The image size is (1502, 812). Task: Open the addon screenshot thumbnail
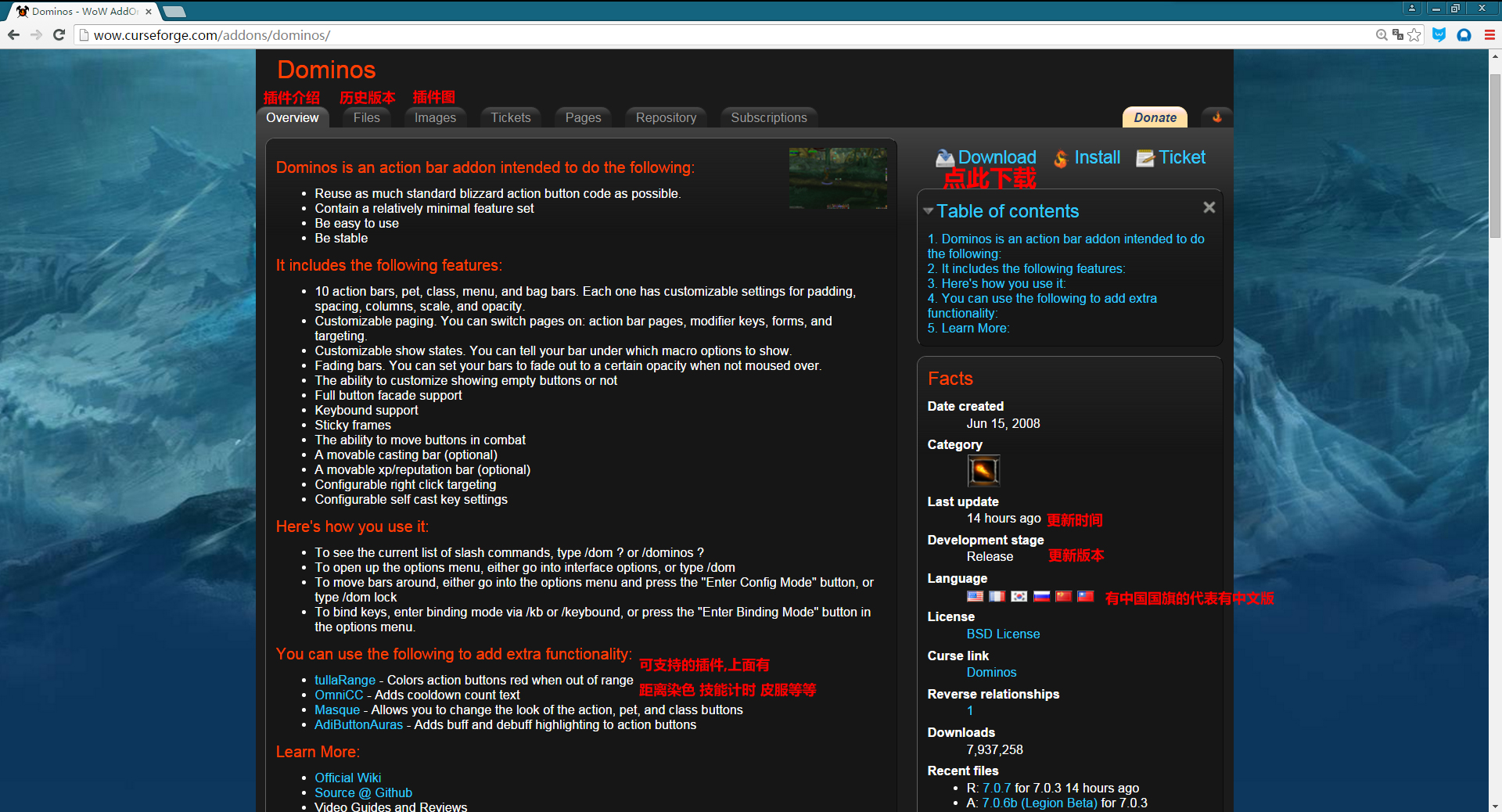point(838,178)
